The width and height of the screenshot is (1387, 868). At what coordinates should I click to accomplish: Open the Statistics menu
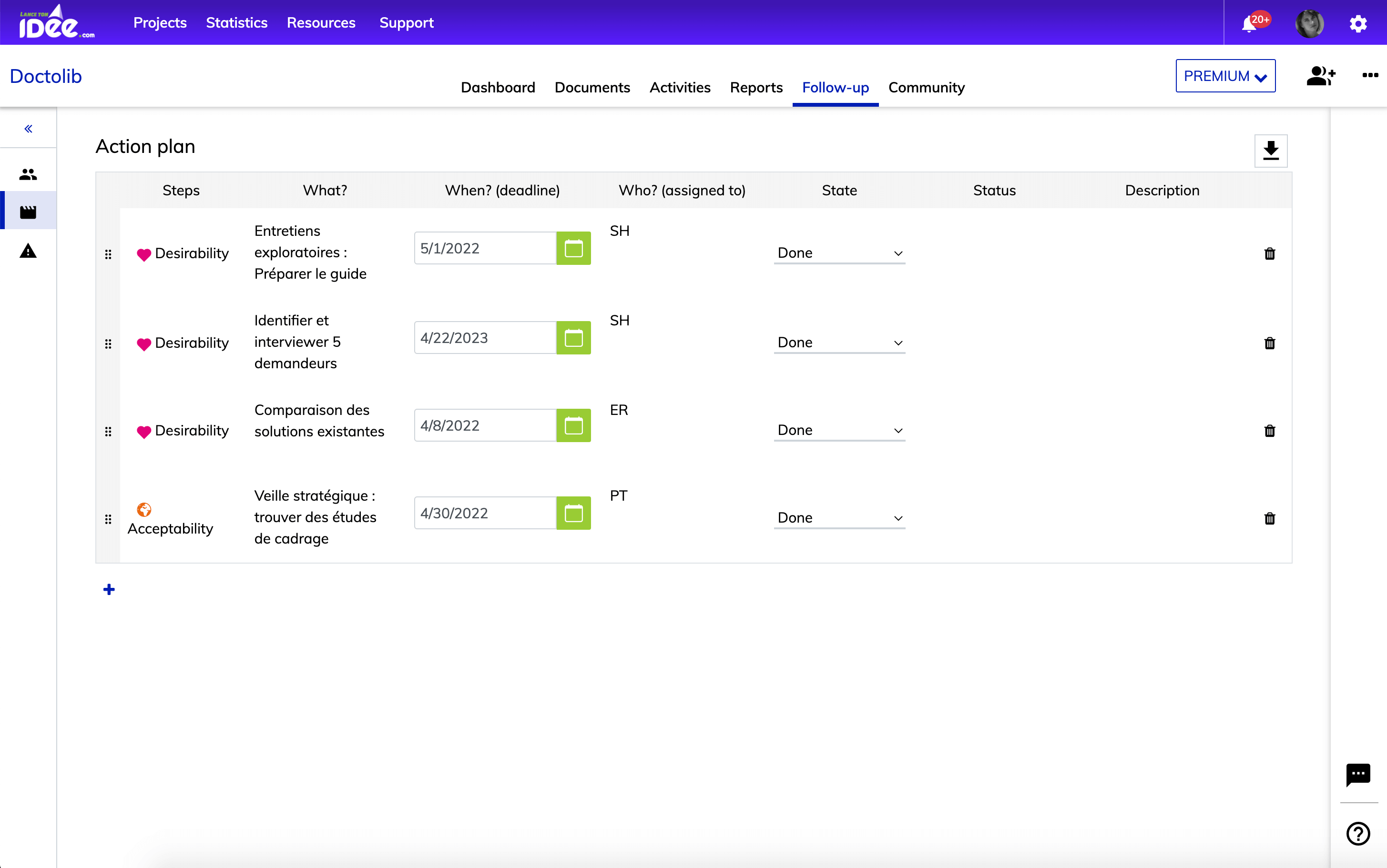236,23
